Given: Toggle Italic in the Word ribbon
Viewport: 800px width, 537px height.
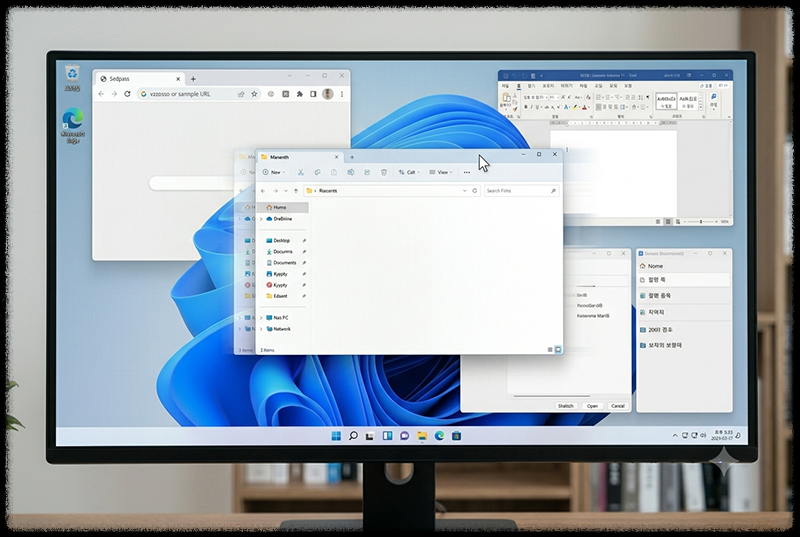Looking at the screenshot, I should [532, 107].
